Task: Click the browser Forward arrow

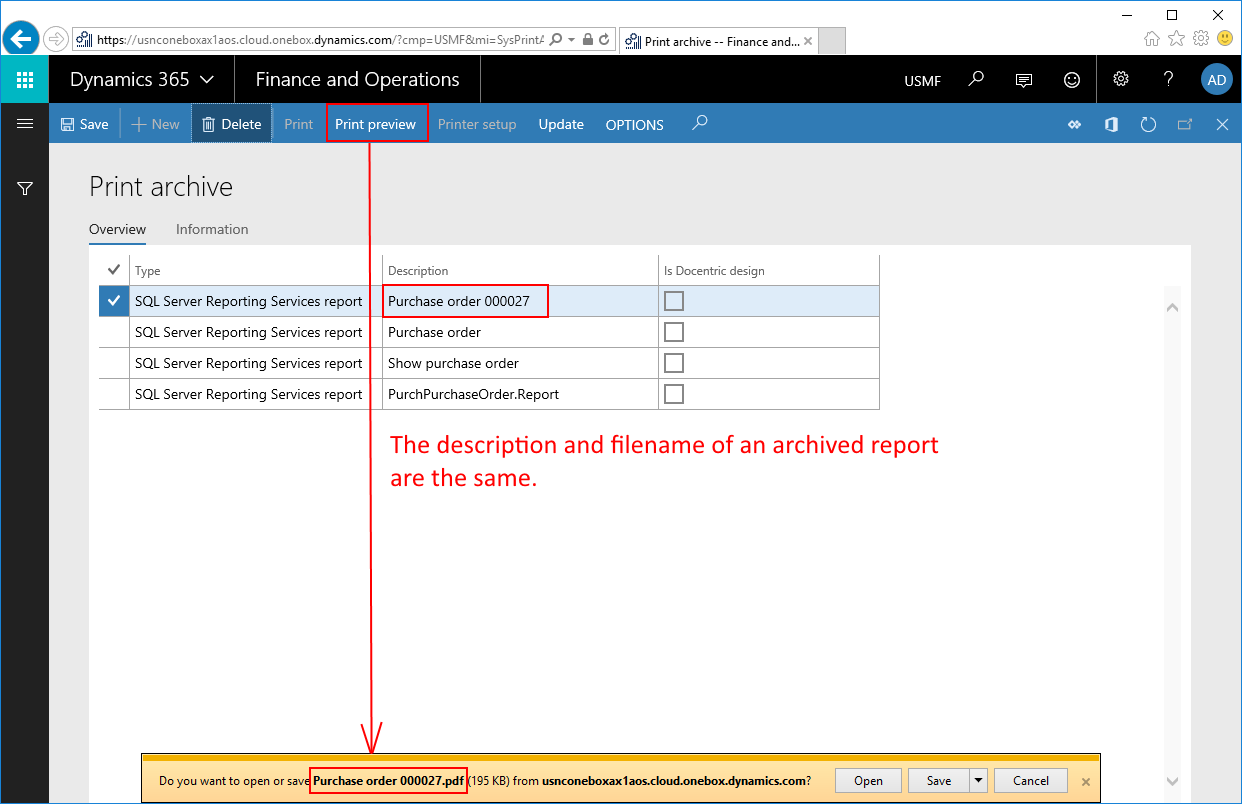Action: point(55,40)
